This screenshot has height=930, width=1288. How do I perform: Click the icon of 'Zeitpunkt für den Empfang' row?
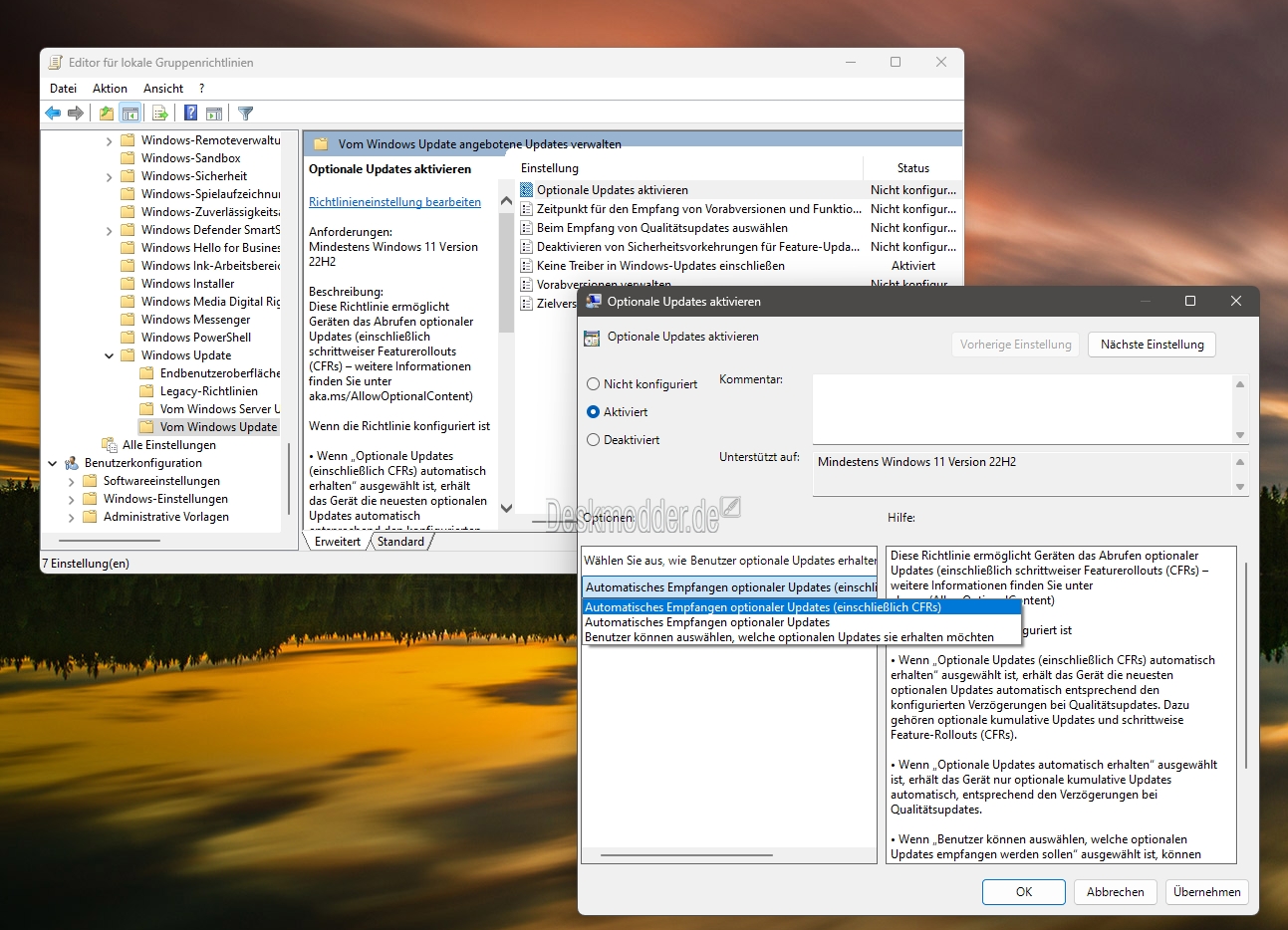pos(527,209)
